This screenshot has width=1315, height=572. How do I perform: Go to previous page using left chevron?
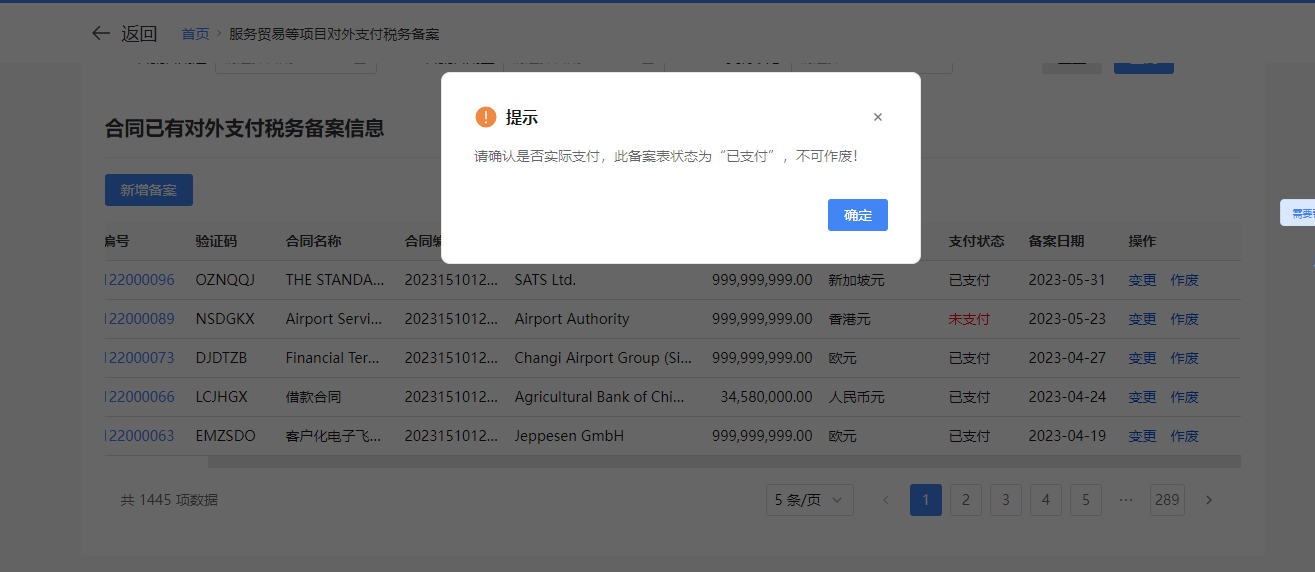tap(885, 500)
